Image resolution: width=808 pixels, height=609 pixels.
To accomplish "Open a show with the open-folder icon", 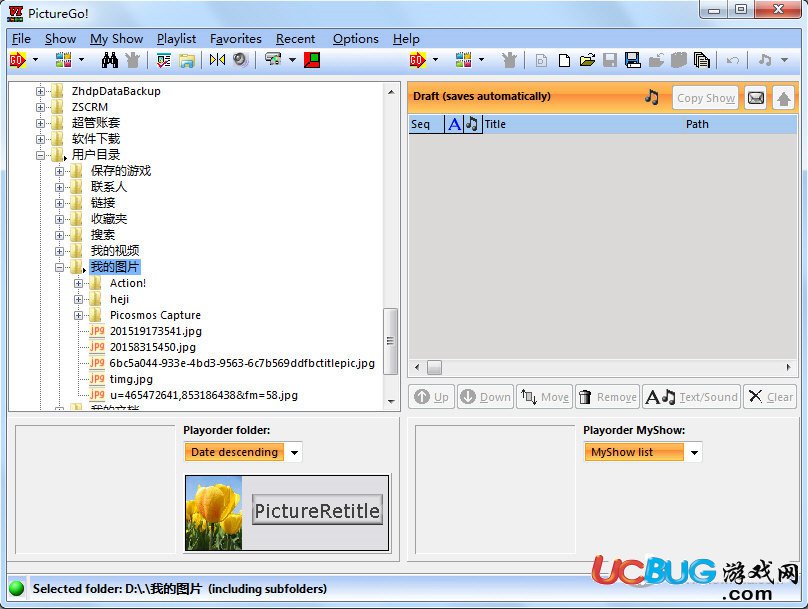I will click(x=587, y=60).
